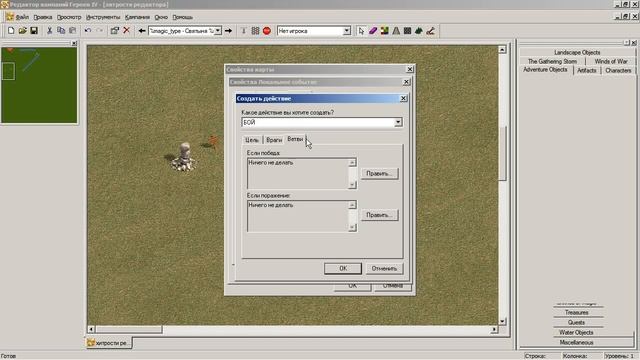Close the Создать действие dialog
The image size is (640, 360).
tap(403, 98)
